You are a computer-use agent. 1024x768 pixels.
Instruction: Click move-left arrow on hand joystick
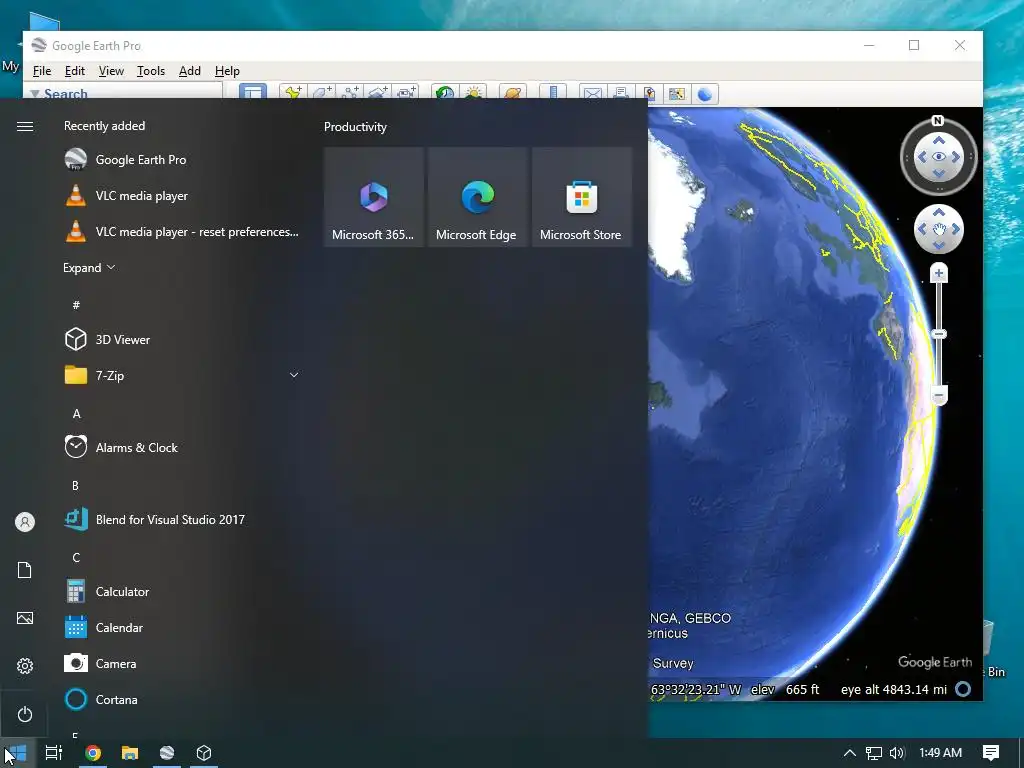click(x=922, y=229)
